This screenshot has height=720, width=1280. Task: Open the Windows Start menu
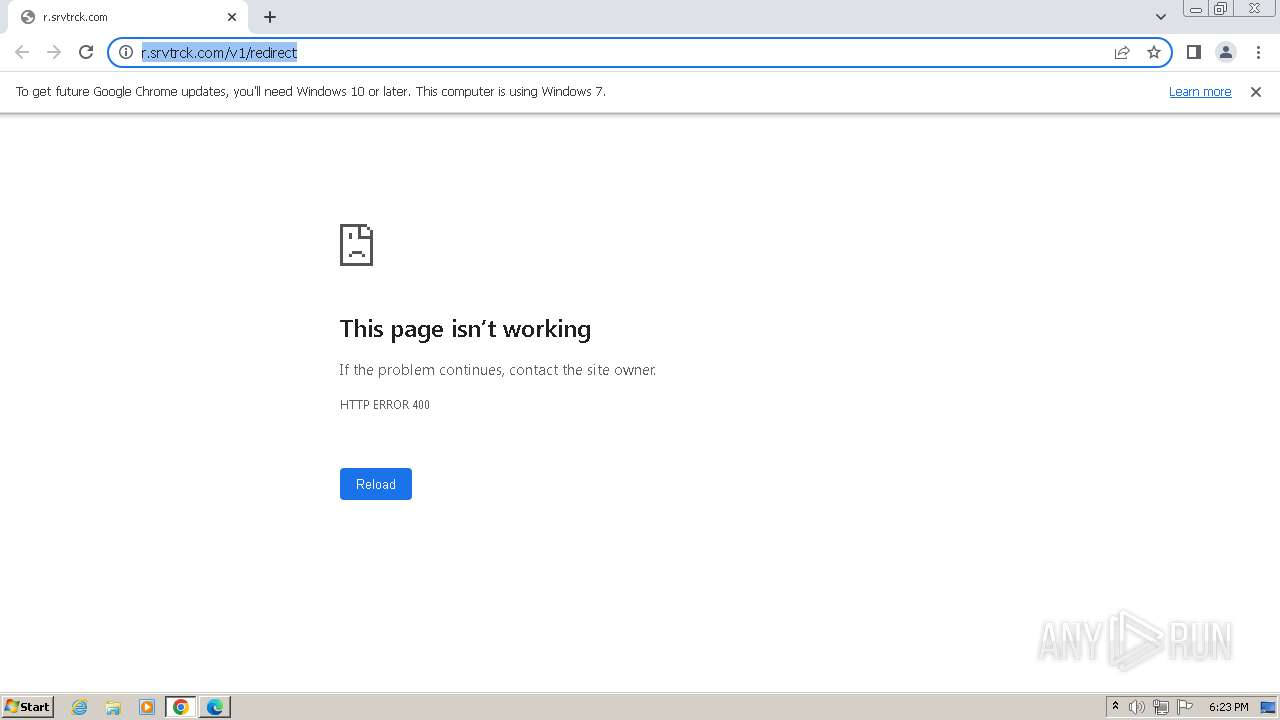coord(28,706)
